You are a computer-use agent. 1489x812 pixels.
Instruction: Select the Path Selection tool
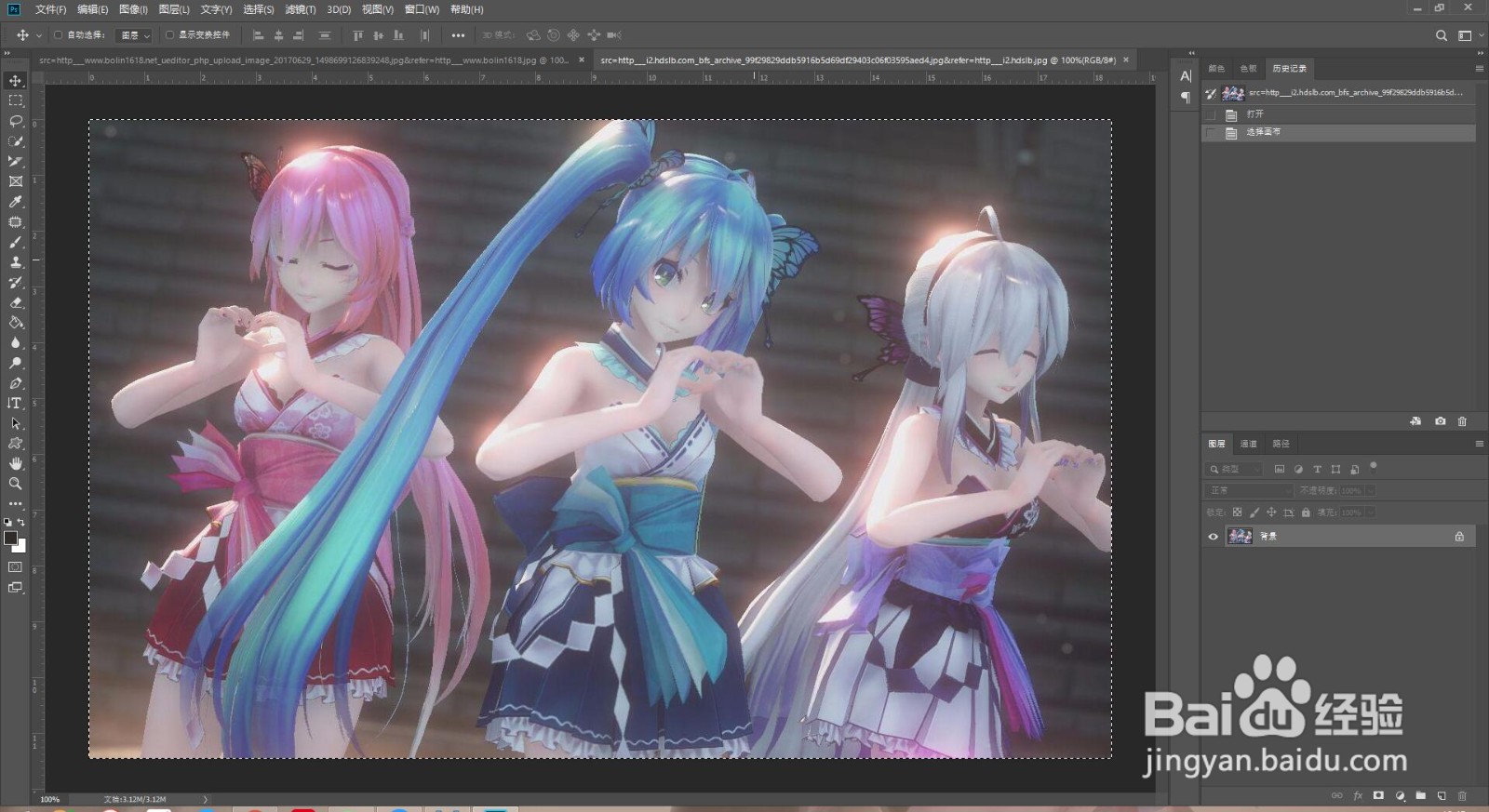click(x=16, y=424)
